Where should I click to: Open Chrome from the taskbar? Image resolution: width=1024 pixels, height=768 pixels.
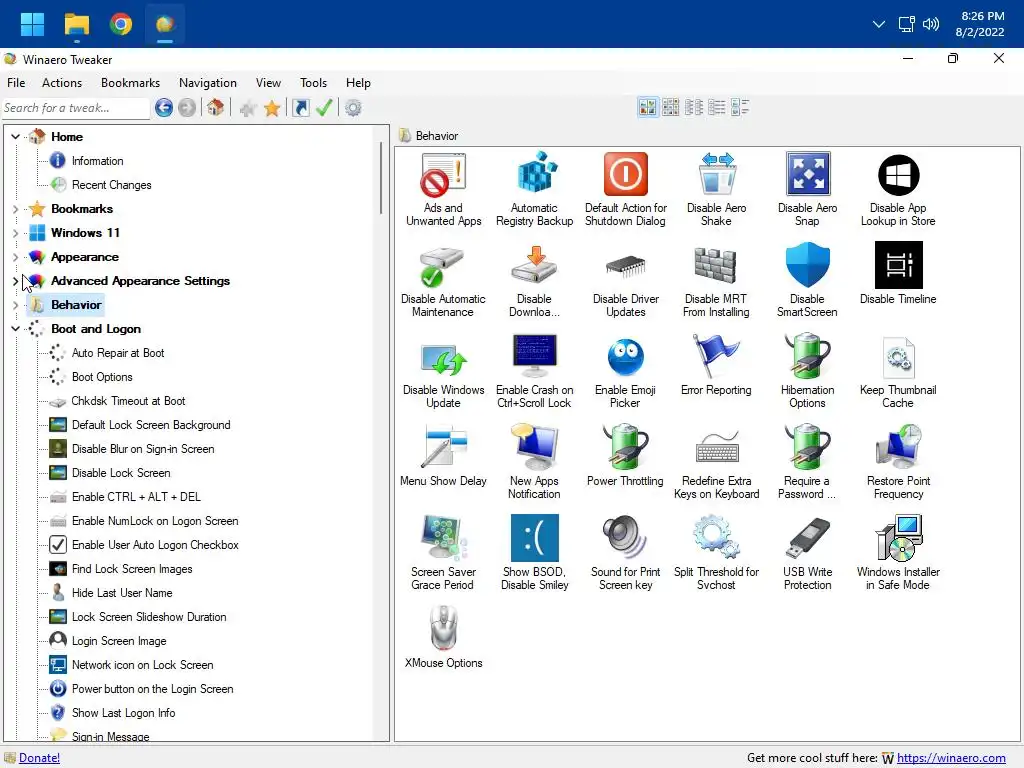click(x=121, y=24)
